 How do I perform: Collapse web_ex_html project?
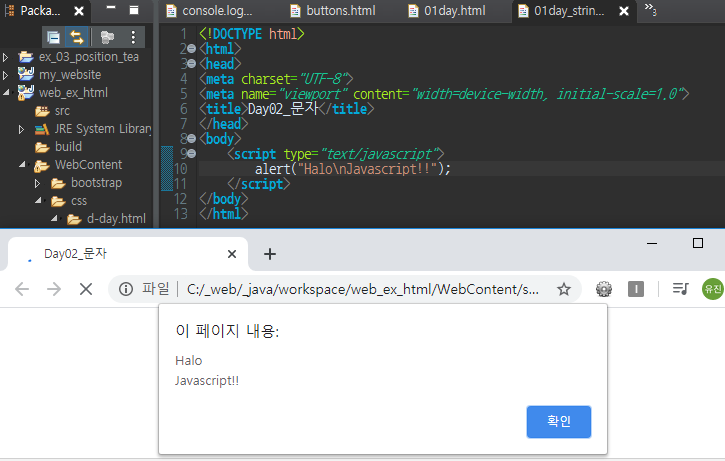coord(6,92)
